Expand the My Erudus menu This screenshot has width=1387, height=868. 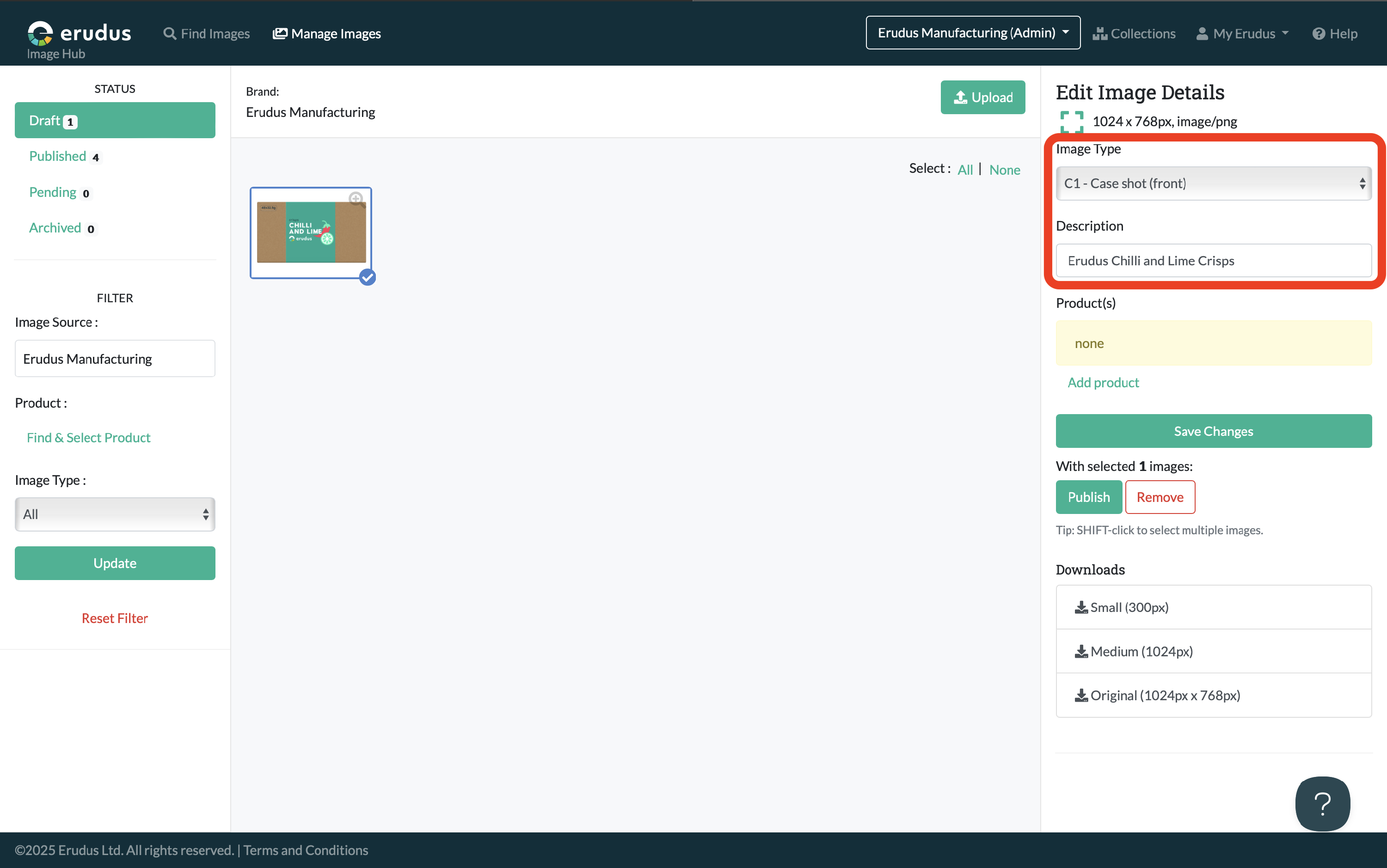[x=1243, y=33]
